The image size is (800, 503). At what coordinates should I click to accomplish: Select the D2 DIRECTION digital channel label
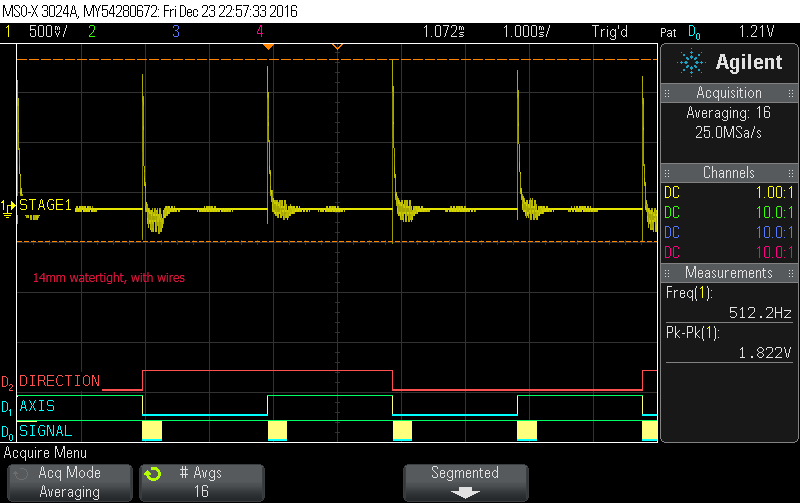pyautogui.click(x=59, y=381)
